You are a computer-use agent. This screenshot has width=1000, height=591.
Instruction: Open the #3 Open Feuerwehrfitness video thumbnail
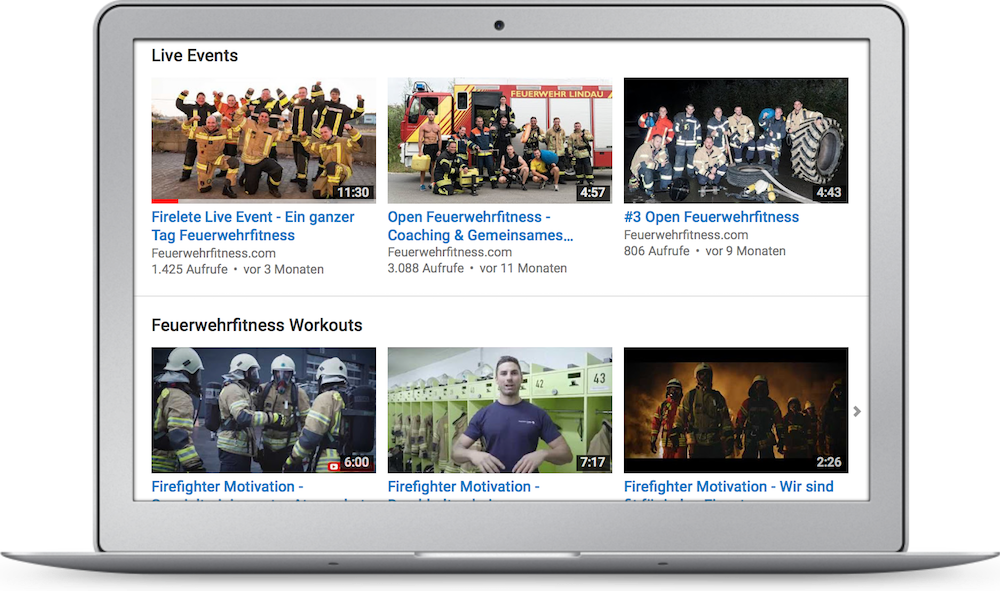736,140
